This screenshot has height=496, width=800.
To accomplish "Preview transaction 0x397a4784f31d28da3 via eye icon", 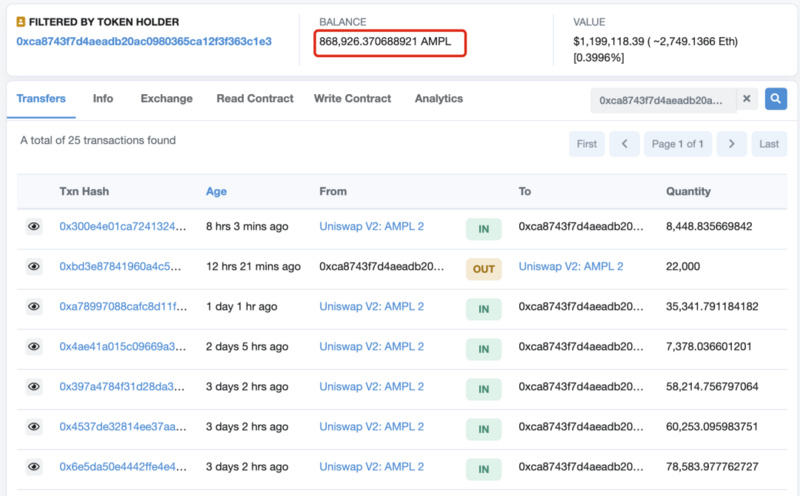I will point(34,387).
